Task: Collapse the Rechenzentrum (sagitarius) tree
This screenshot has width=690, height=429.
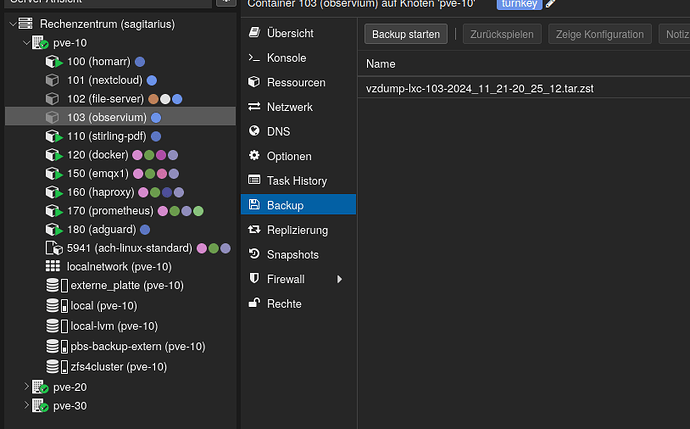Action: 13,23
